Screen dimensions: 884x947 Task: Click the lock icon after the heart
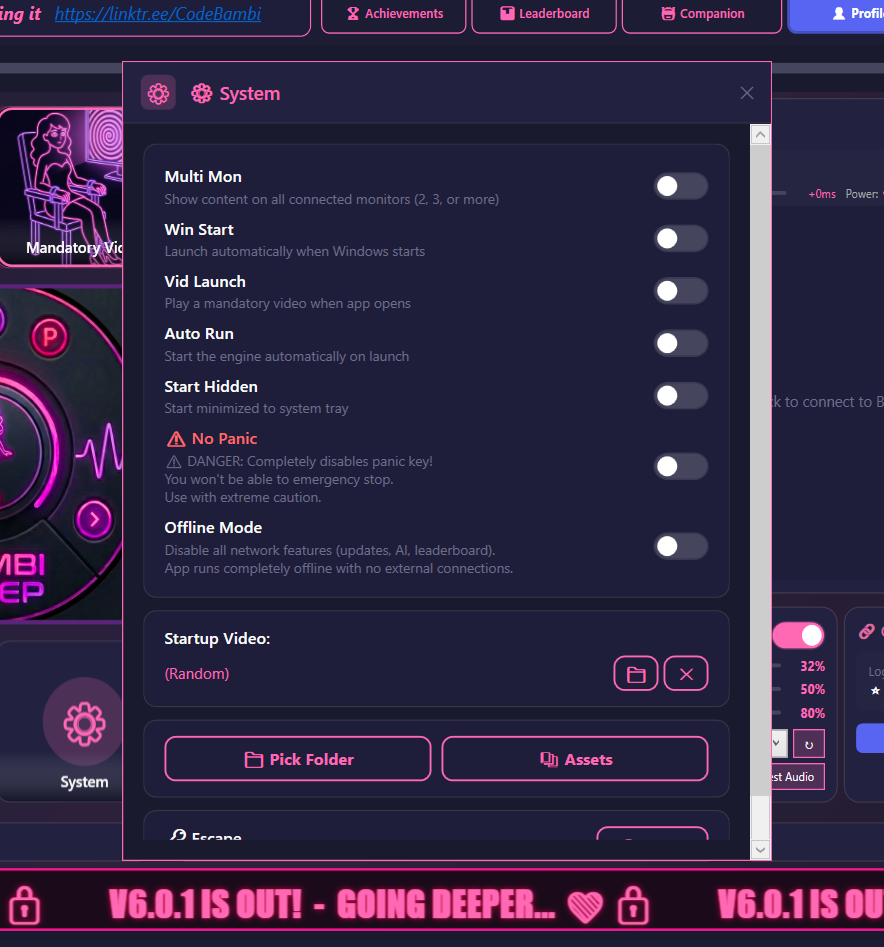click(633, 905)
